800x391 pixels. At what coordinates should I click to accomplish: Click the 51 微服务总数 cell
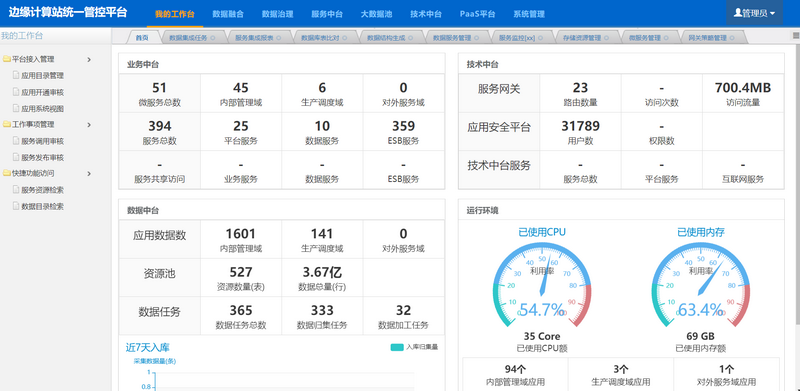point(160,93)
